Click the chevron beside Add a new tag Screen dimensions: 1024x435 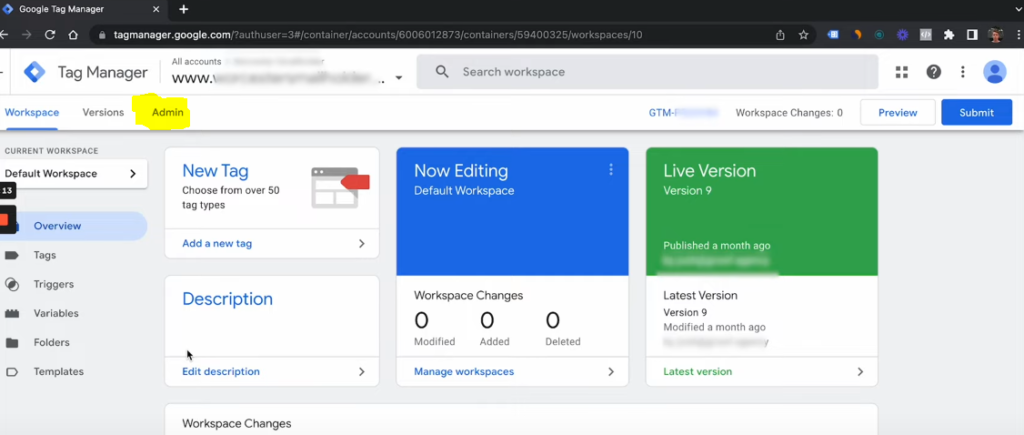tap(362, 244)
